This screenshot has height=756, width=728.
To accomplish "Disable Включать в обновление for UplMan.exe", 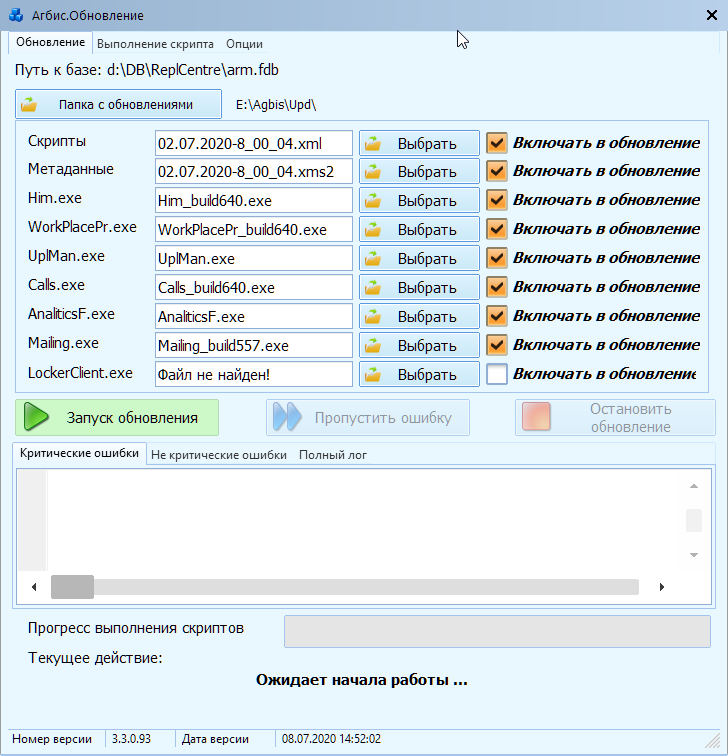I will click(x=497, y=258).
